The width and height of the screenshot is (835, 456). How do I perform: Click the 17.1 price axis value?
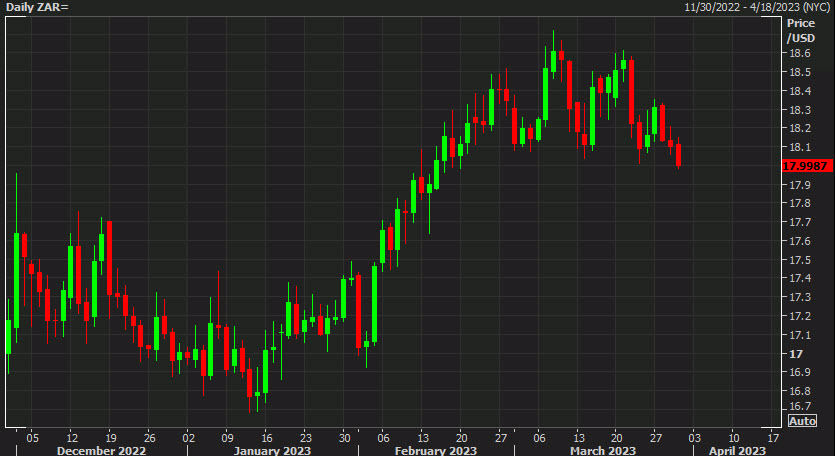(798, 335)
